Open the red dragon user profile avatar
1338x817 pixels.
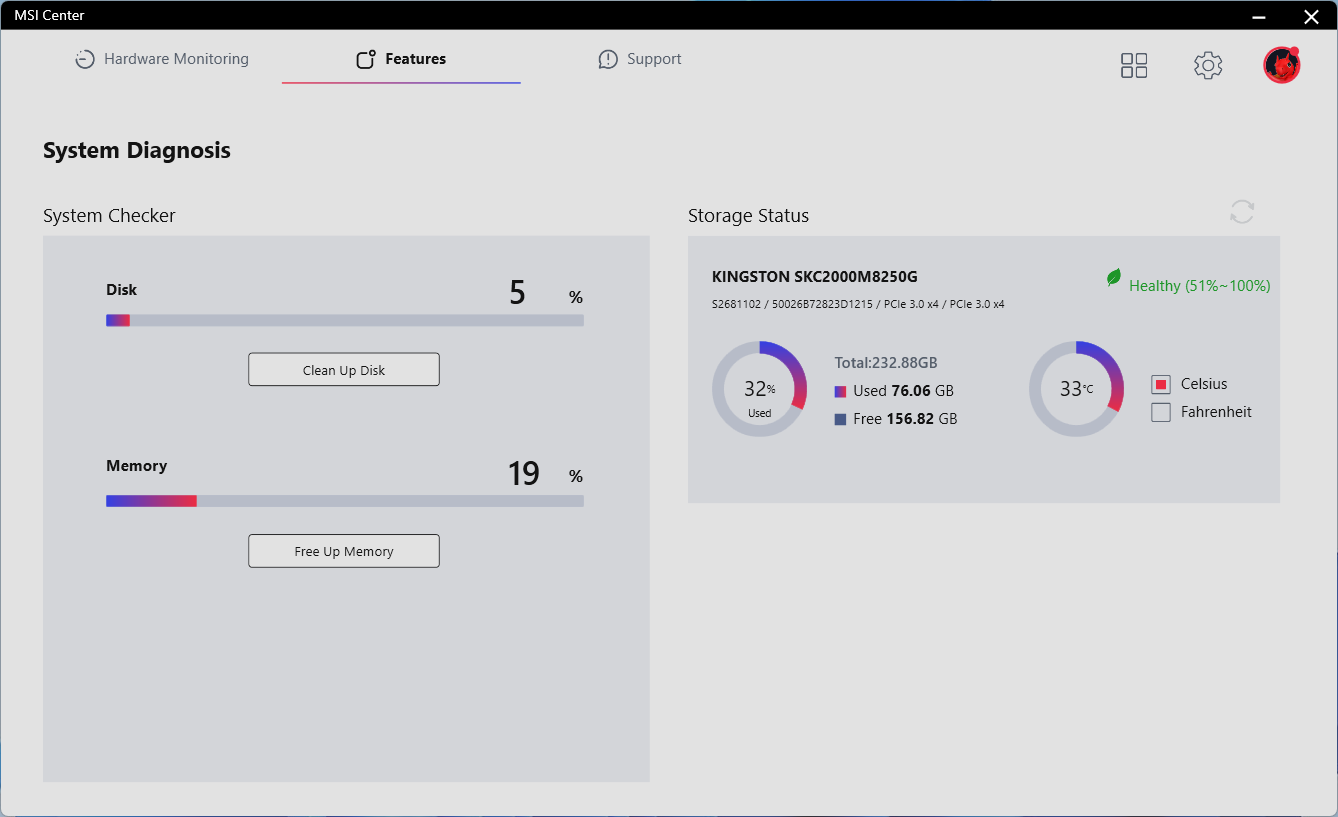[1281, 65]
